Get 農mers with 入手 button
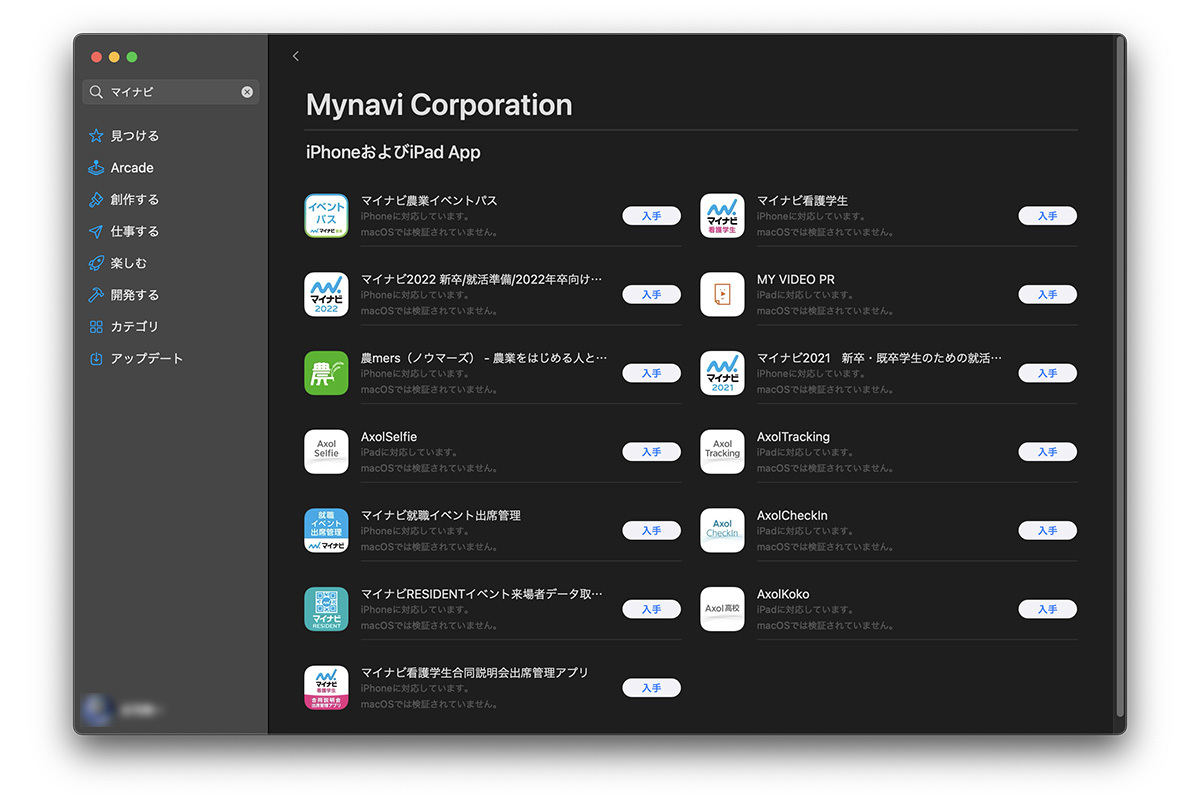Viewport: 1200px width, 800px height. pyautogui.click(x=651, y=373)
